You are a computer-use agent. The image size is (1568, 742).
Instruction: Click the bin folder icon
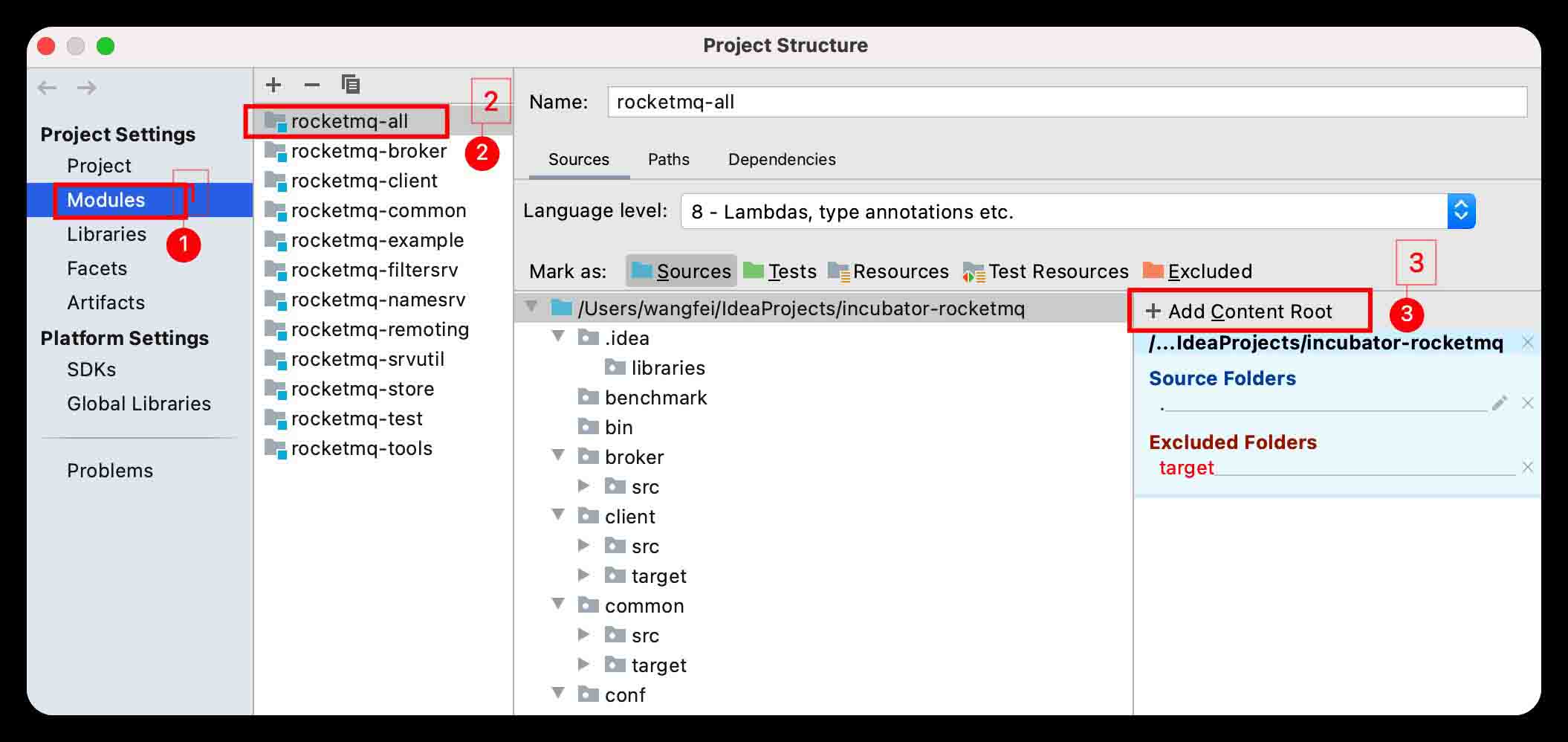tap(589, 427)
